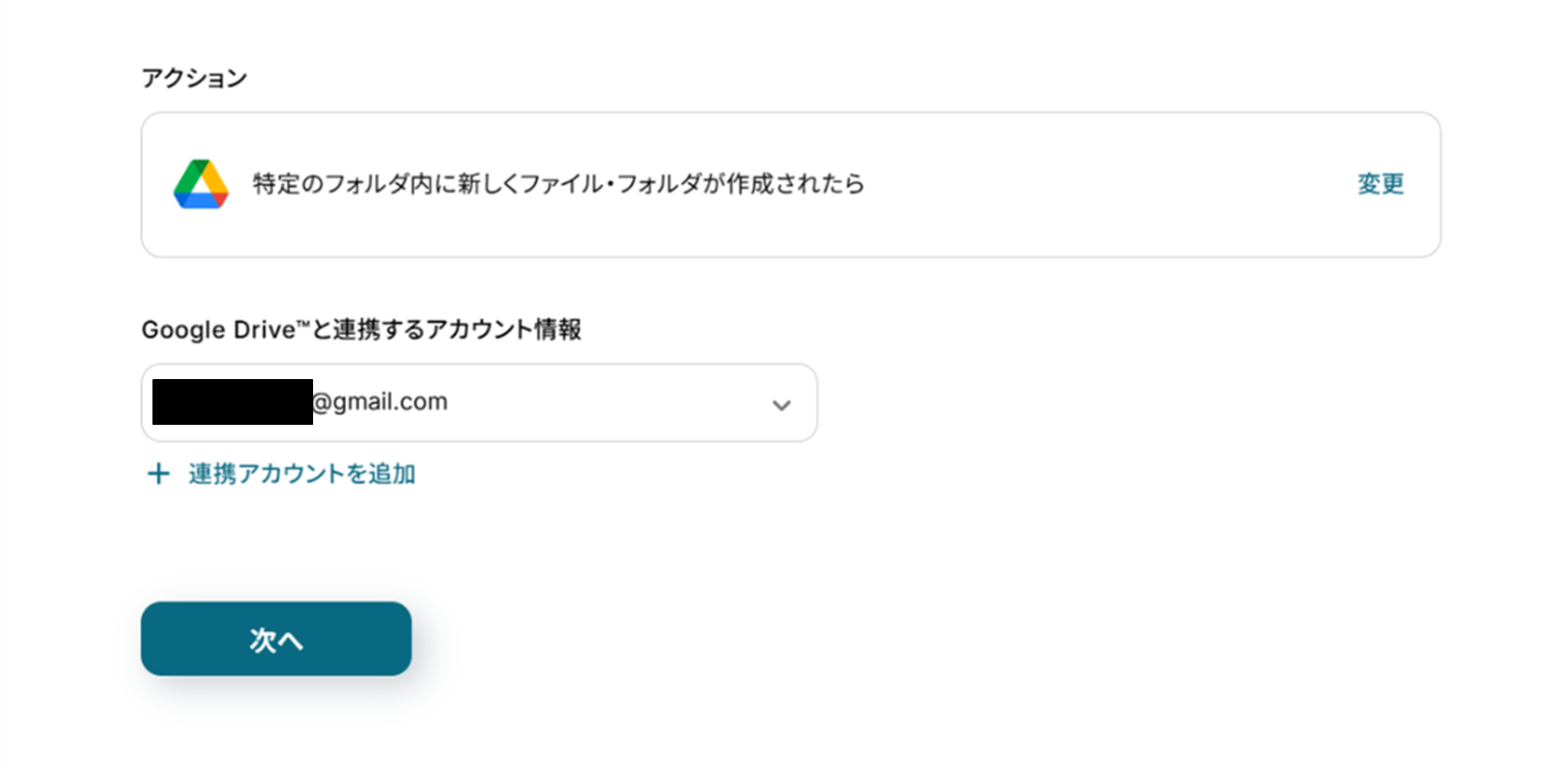Click the empty middle of account field

612,403
